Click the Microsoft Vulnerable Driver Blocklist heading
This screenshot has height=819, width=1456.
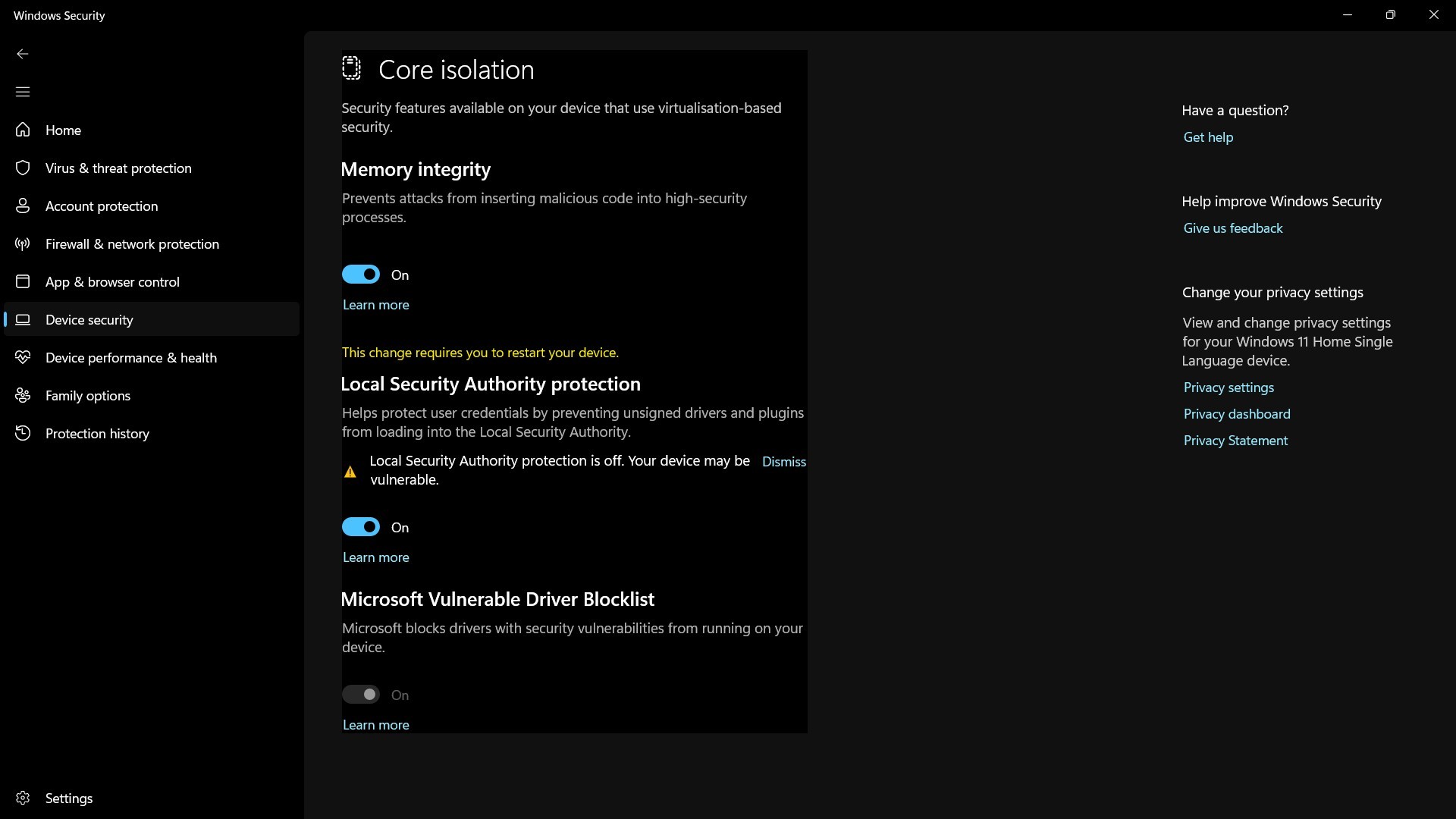pos(497,599)
